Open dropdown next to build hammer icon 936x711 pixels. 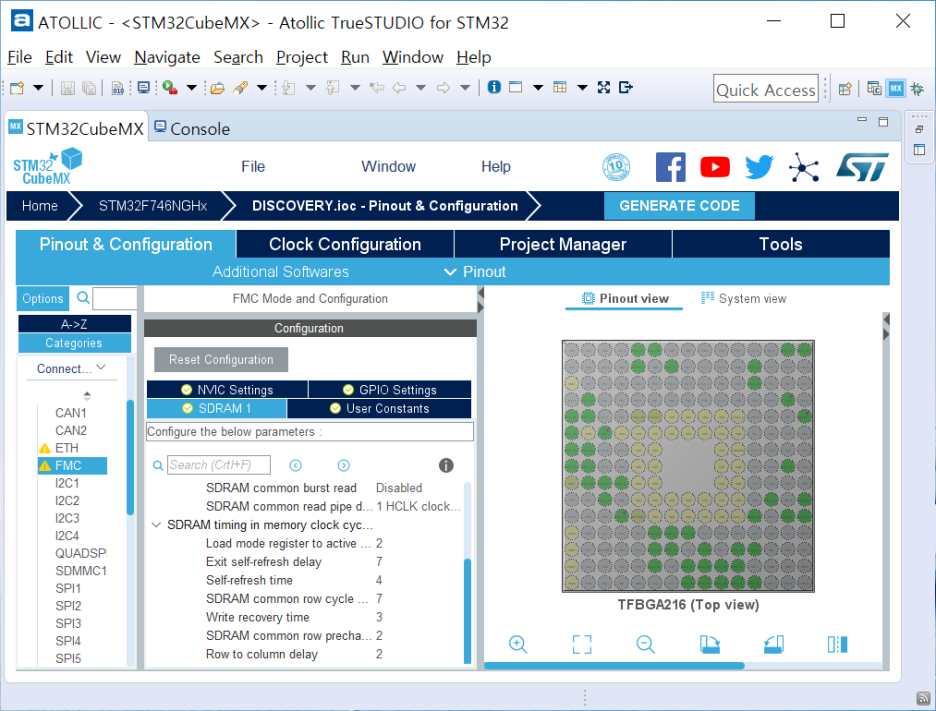261,88
